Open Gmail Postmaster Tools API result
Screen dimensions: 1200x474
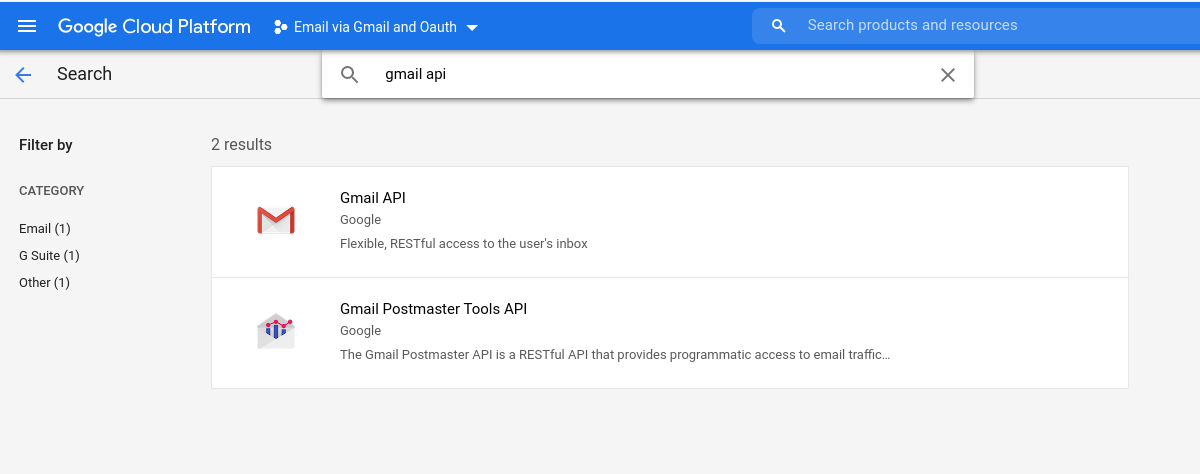point(670,333)
